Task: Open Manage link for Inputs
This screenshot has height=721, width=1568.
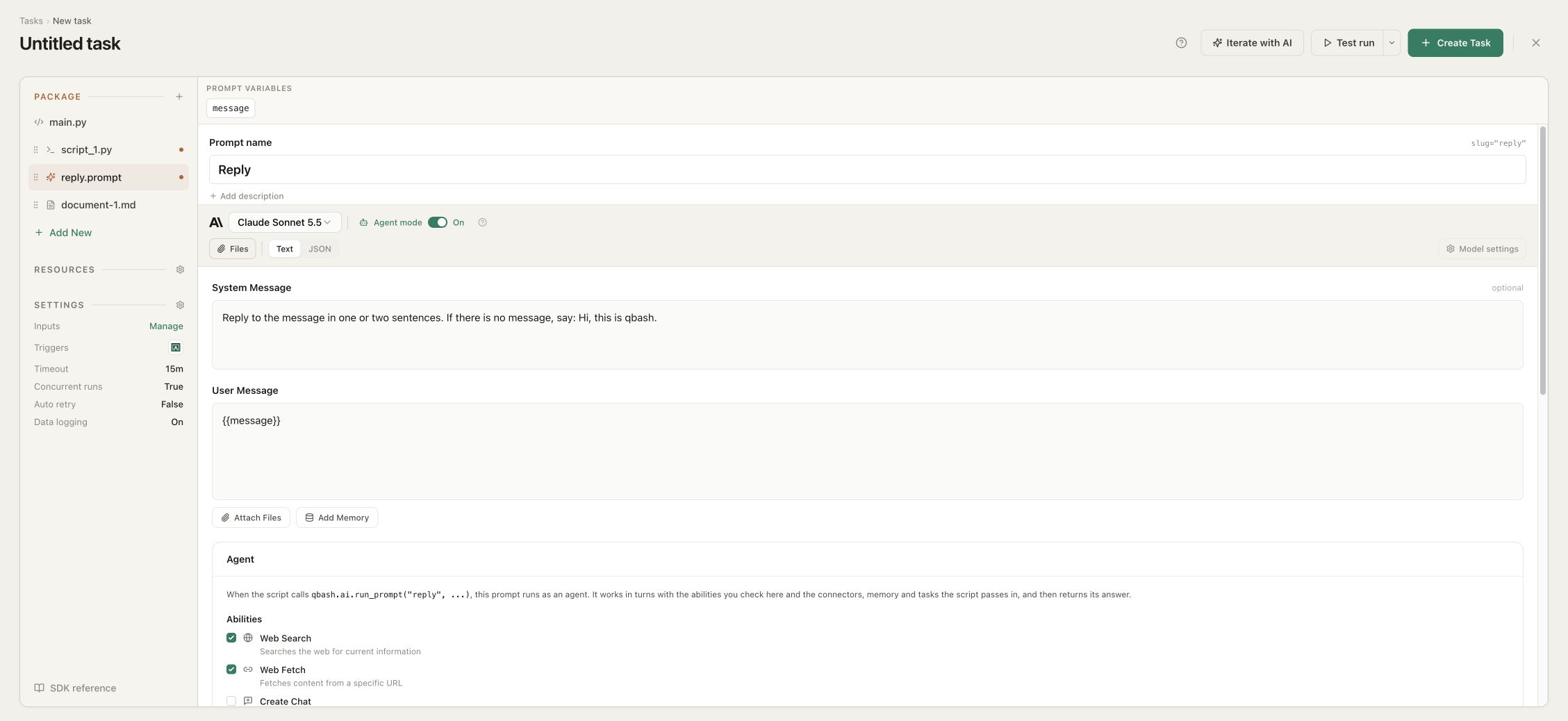Action: (166, 326)
